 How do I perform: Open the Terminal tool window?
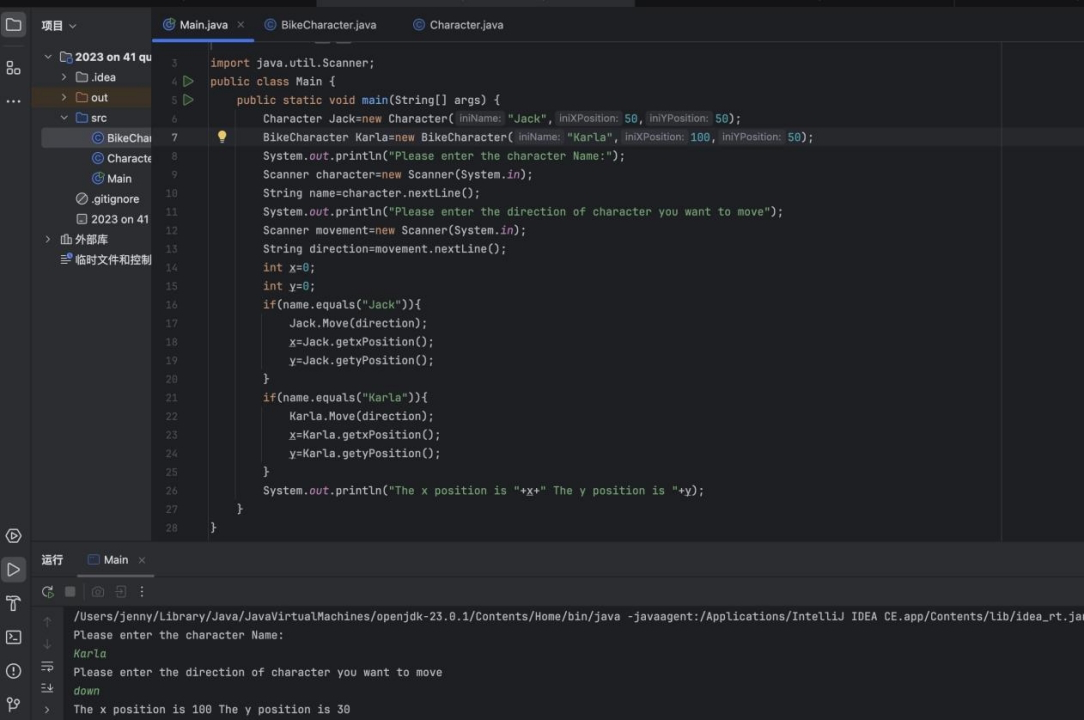pyautogui.click(x=14, y=637)
